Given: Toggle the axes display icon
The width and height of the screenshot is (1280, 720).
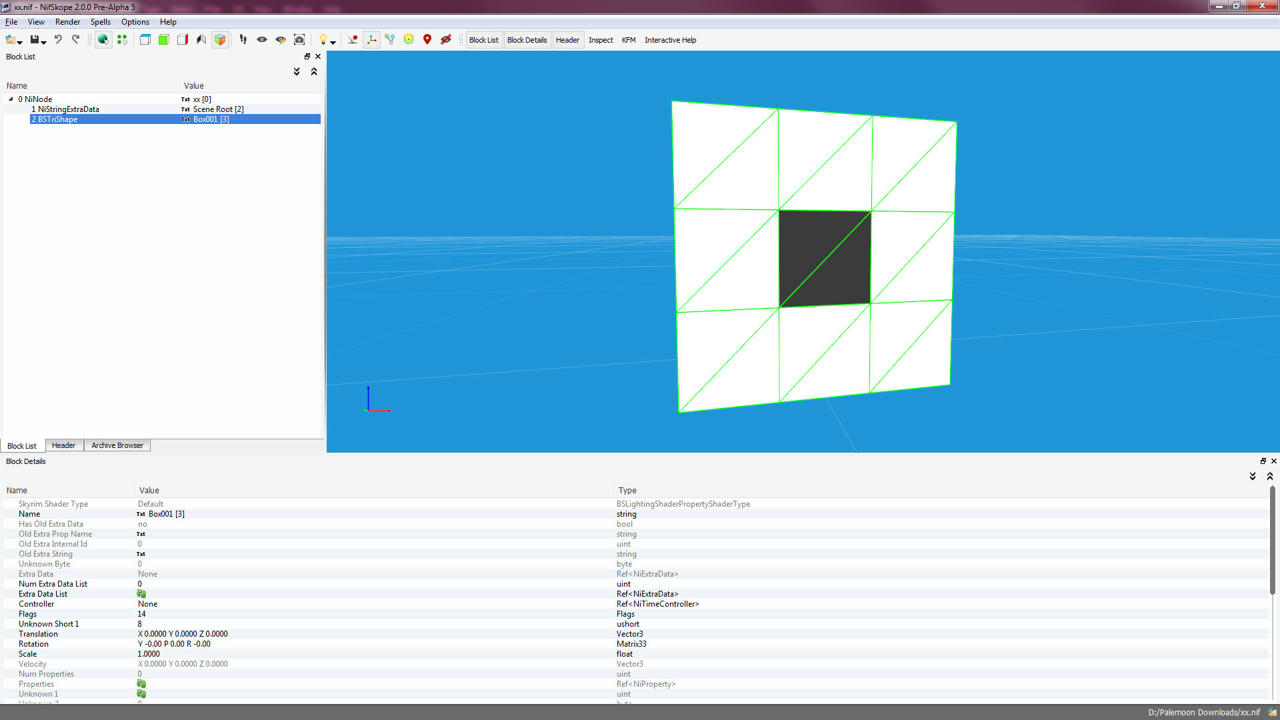Looking at the screenshot, I should click(x=371, y=40).
